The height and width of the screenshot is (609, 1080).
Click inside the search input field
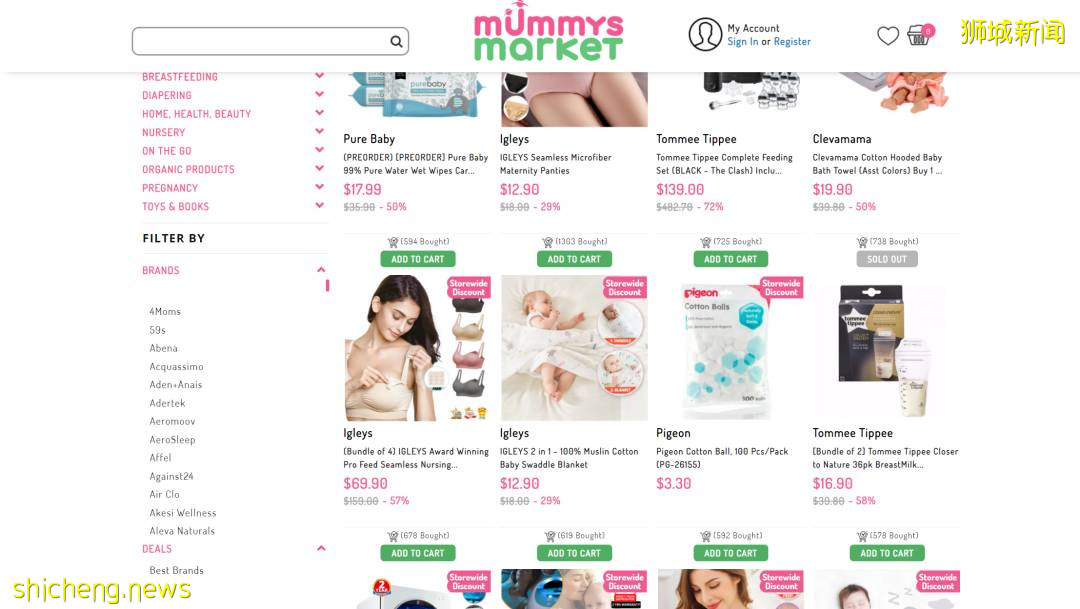[262, 41]
